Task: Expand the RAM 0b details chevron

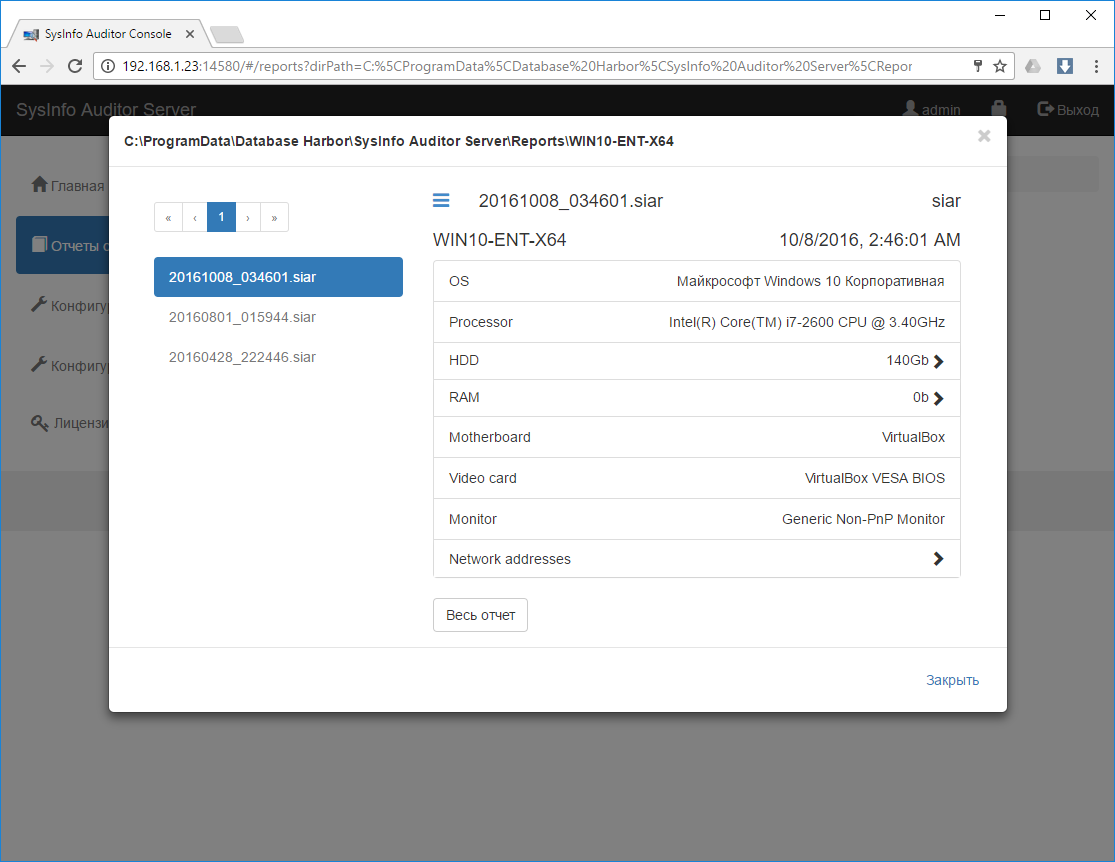Action: point(939,398)
